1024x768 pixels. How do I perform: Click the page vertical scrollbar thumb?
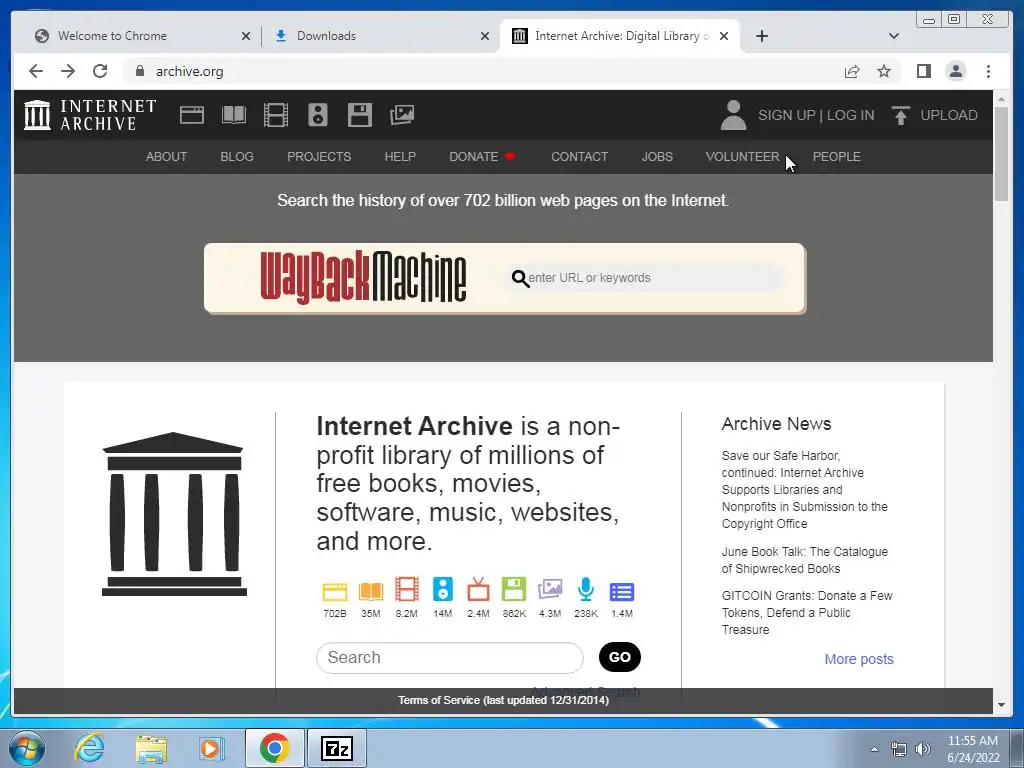(1001, 154)
